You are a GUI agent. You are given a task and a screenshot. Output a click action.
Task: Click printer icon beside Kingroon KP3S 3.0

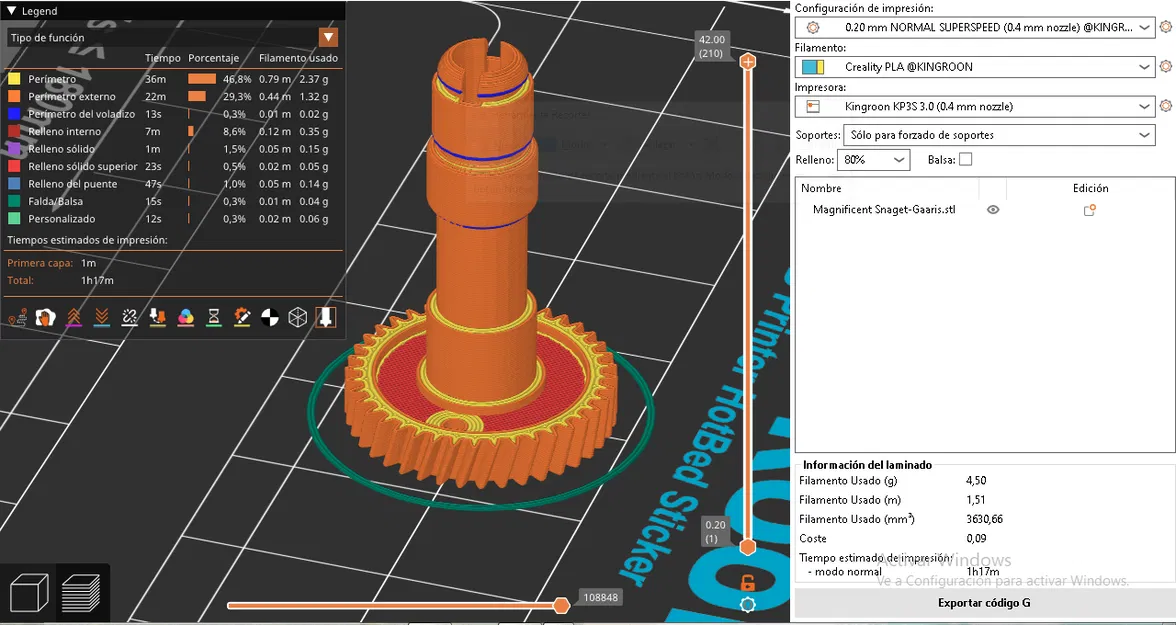tap(813, 107)
